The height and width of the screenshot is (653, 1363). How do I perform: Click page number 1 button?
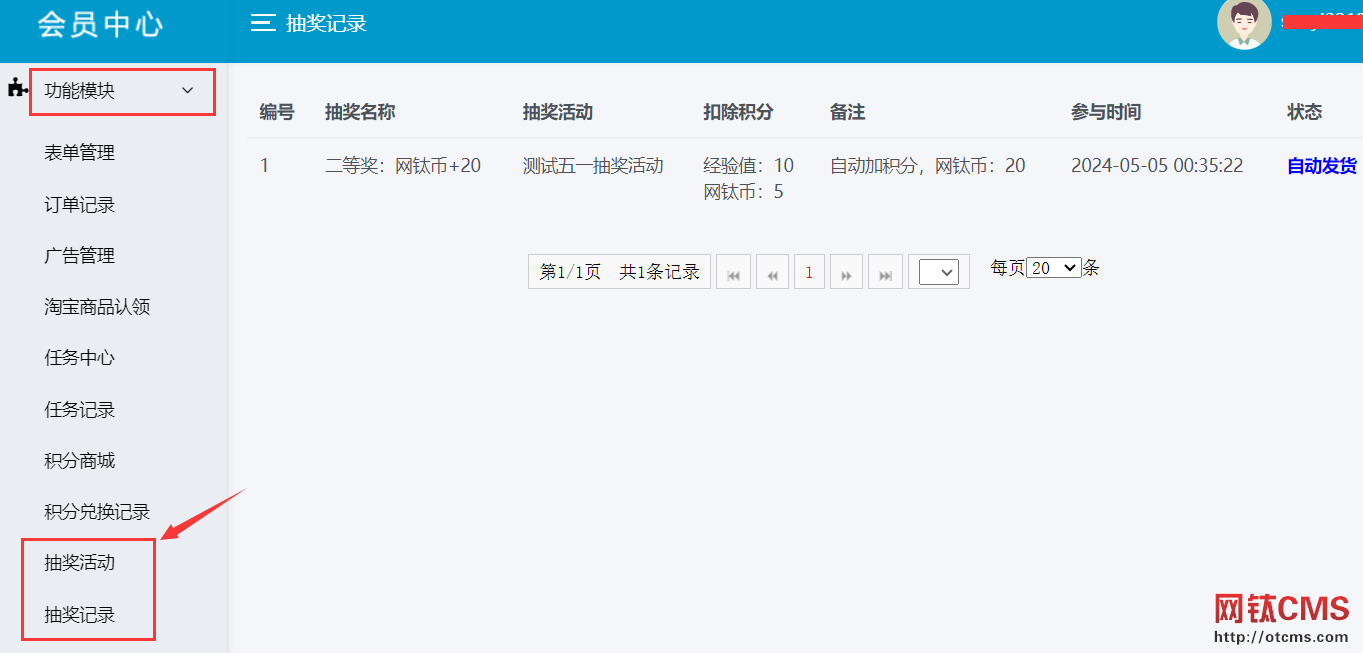[x=809, y=272]
